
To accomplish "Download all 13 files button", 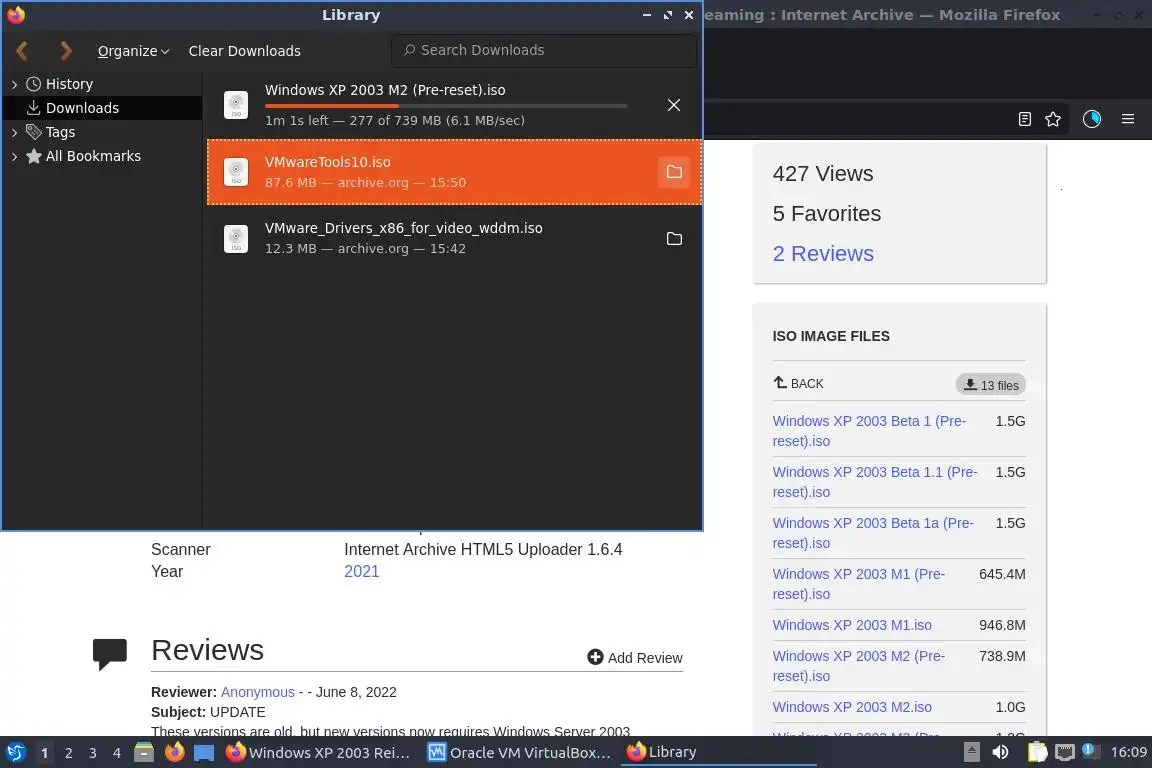I will (990, 384).
